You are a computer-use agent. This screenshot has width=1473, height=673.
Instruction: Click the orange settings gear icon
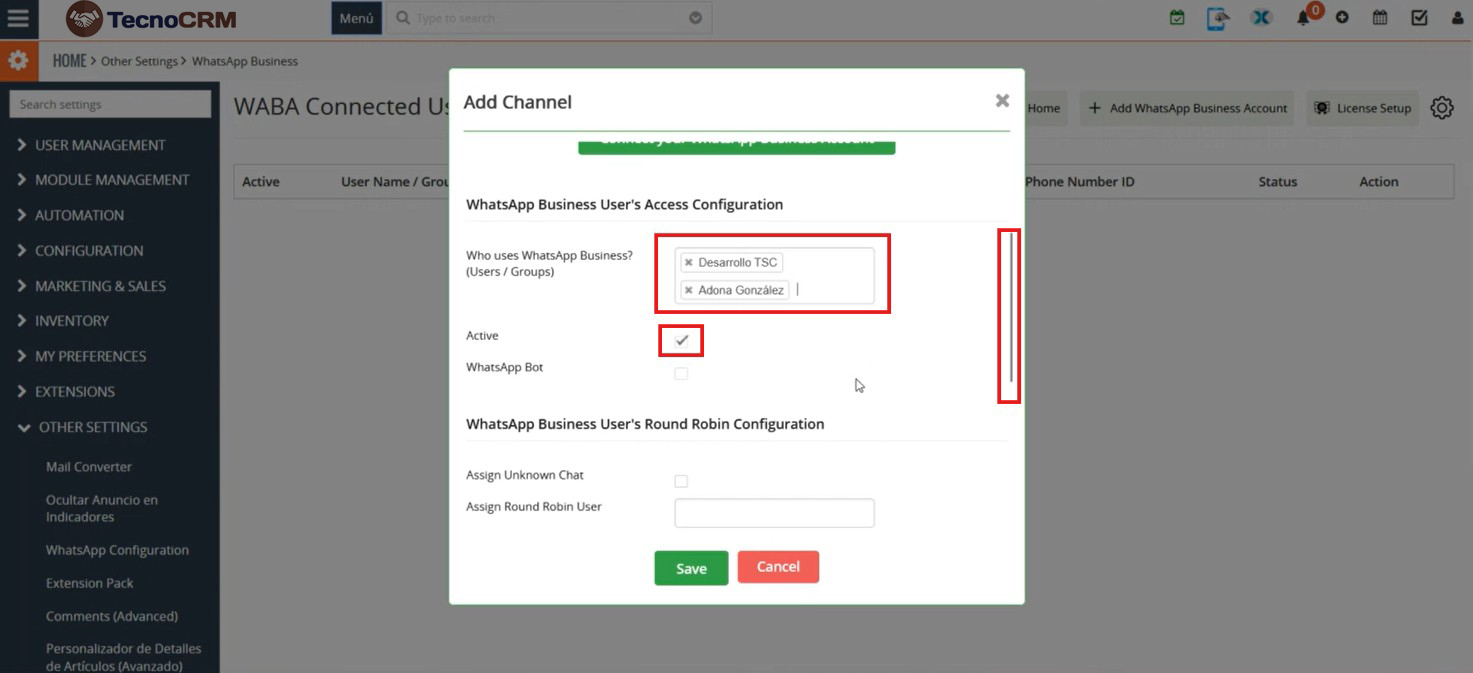tap(18, 61)
